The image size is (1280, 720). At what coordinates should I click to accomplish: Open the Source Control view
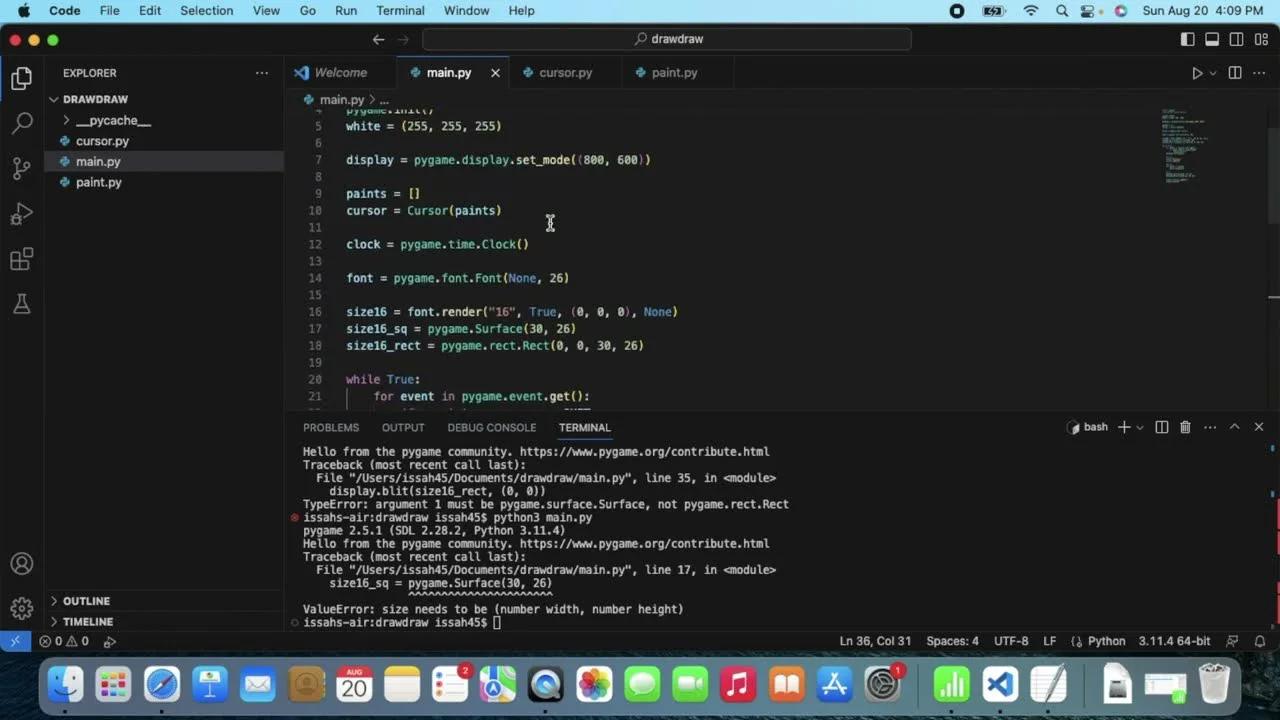click(x=21, y=168)
